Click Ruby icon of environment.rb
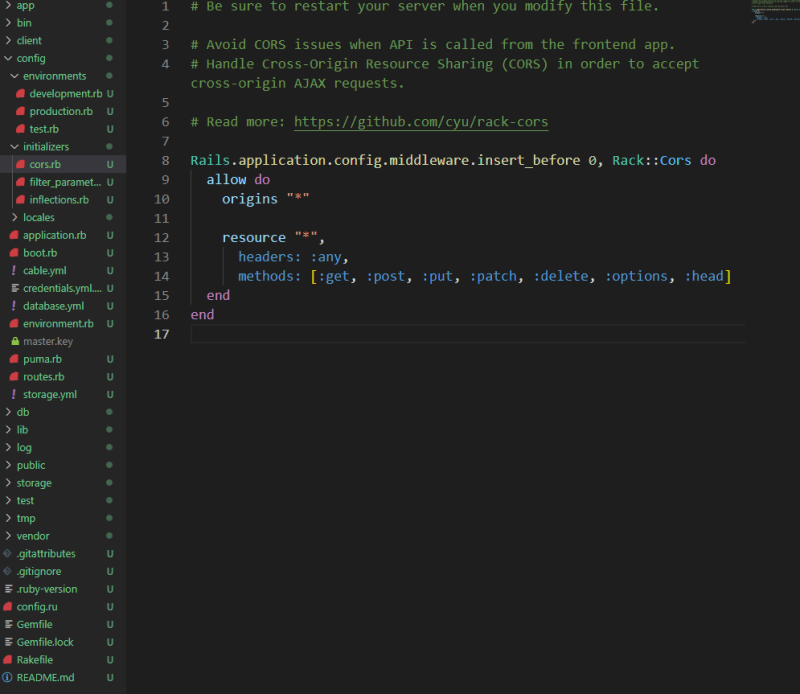This screenshot has width=800, height=694. coord(14,324)
